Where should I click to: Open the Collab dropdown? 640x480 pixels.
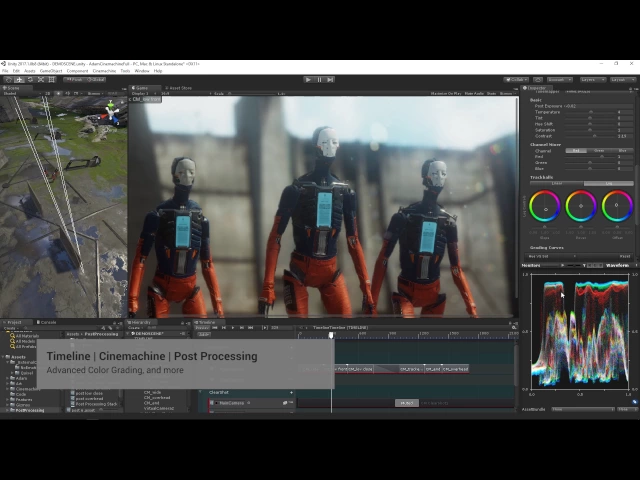(516, 80)
